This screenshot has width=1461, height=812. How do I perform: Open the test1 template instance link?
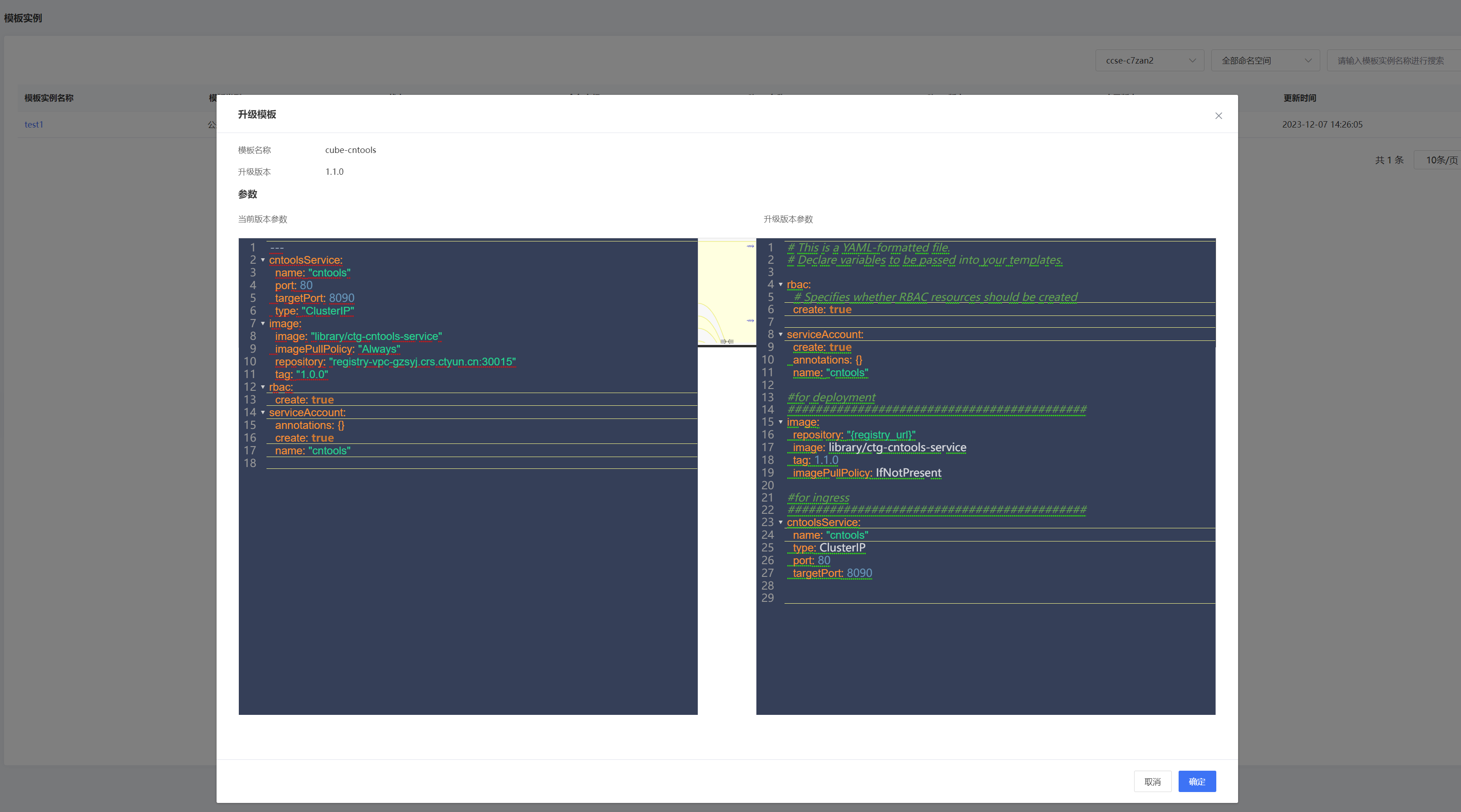coord(34,125)
